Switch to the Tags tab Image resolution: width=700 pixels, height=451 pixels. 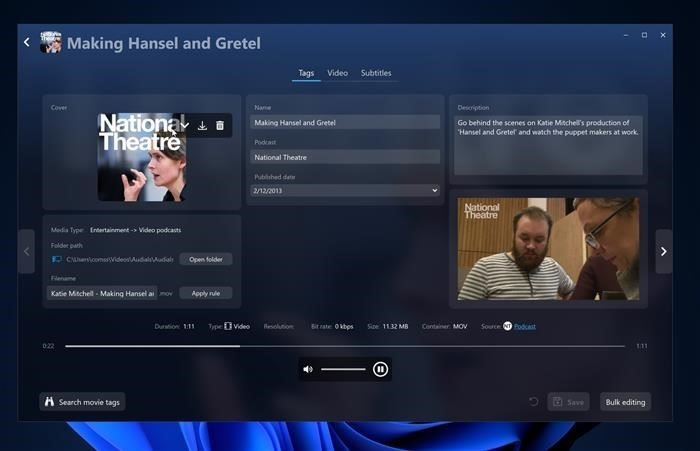click(x=306, y=73)
